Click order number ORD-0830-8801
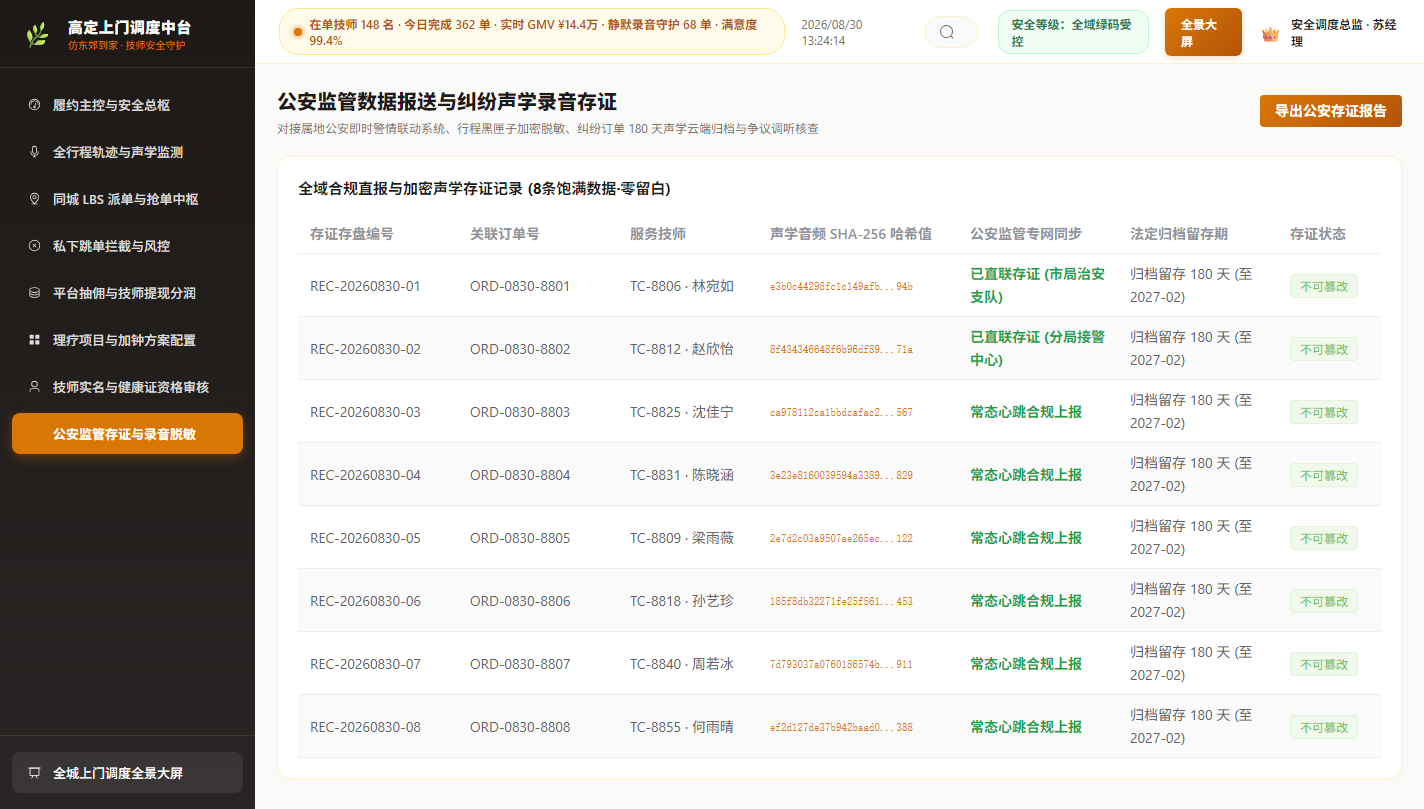 520,286
